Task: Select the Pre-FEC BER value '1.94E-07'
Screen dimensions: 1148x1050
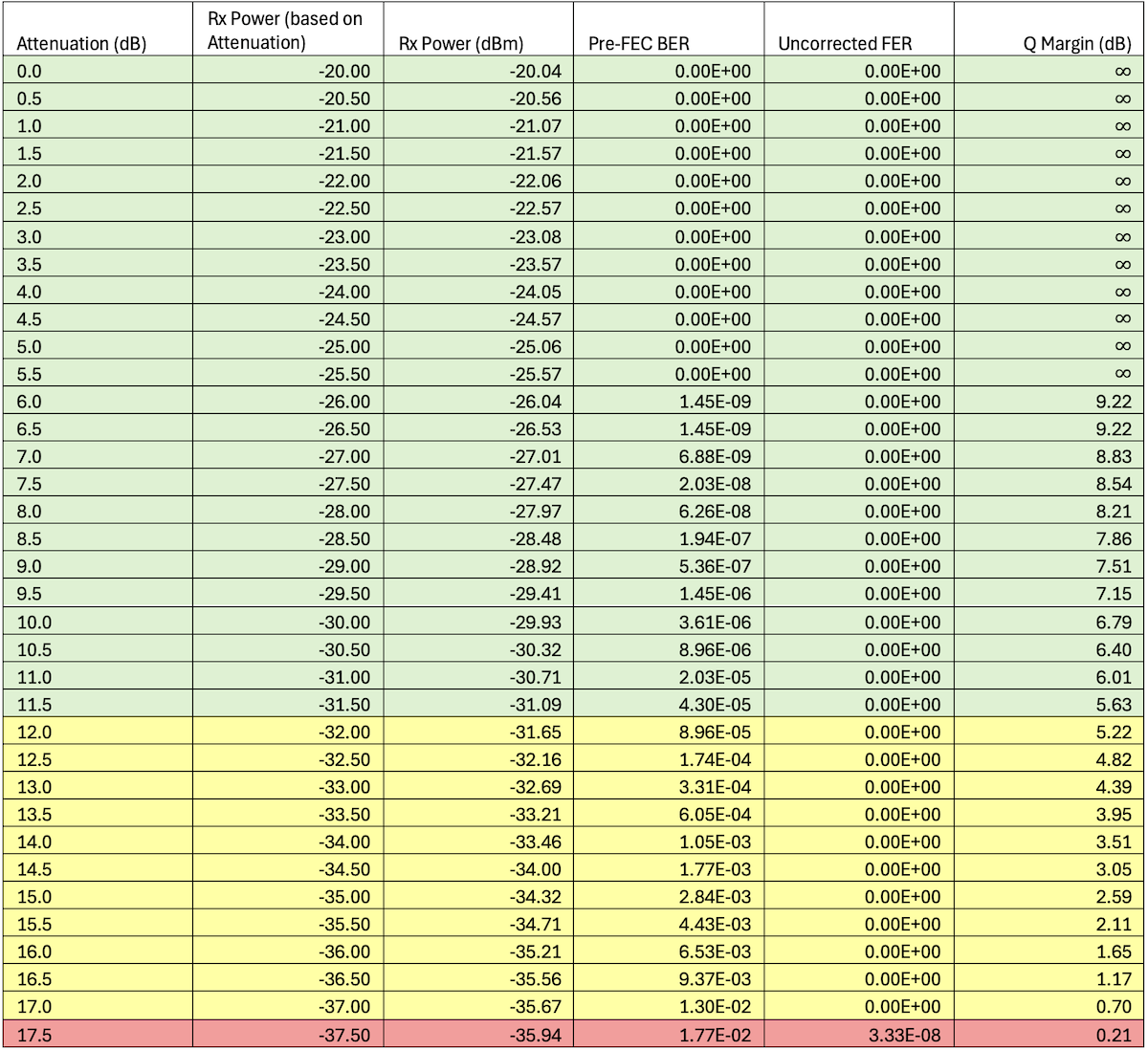Action: 669,539
